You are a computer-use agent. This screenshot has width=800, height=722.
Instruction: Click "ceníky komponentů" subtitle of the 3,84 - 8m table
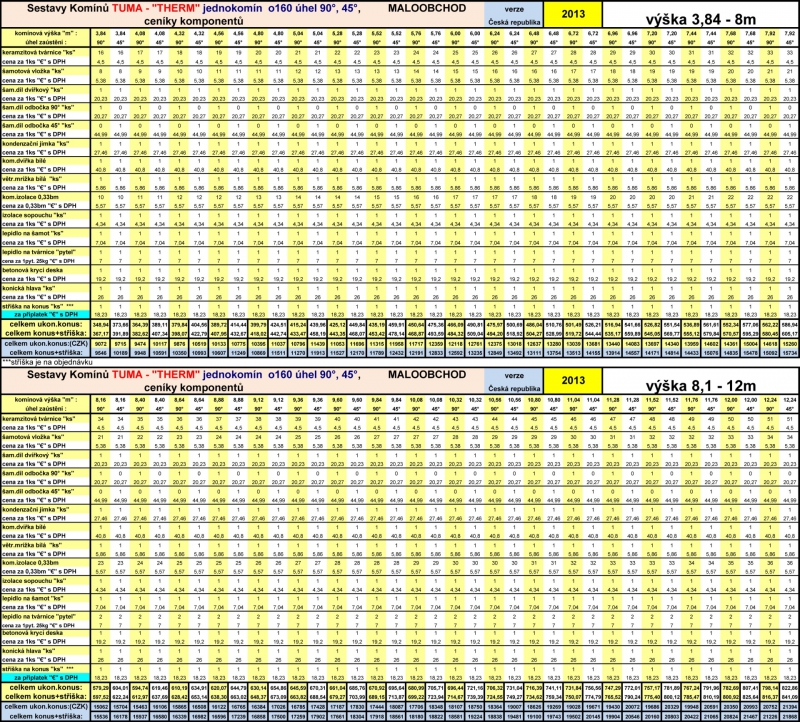193,21
